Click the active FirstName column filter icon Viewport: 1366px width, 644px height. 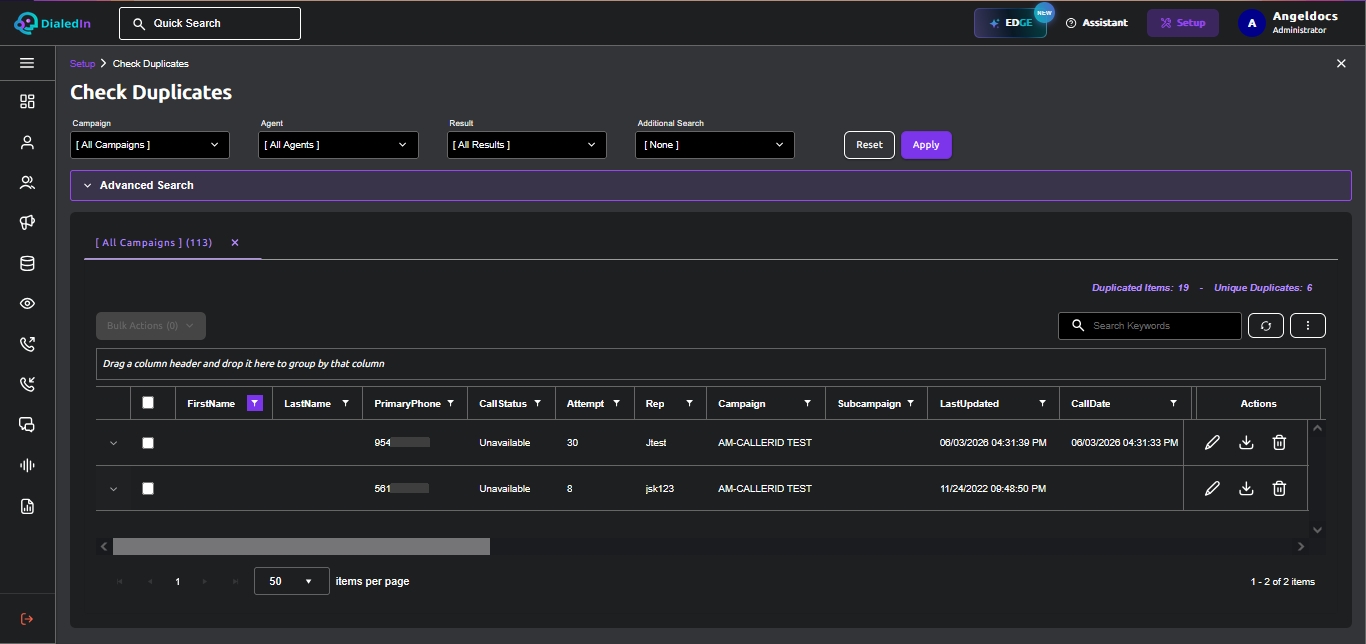(255, 403)
